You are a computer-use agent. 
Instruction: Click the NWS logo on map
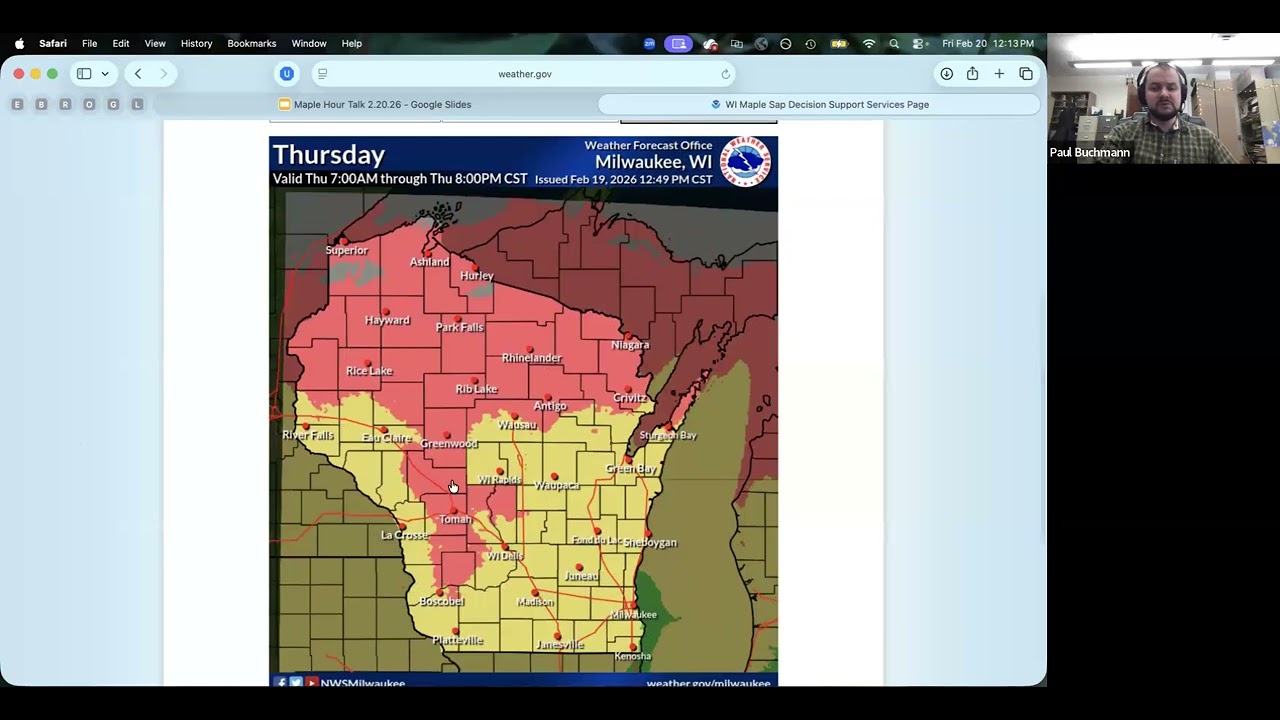pyautogui.click(x=746, y=162)
